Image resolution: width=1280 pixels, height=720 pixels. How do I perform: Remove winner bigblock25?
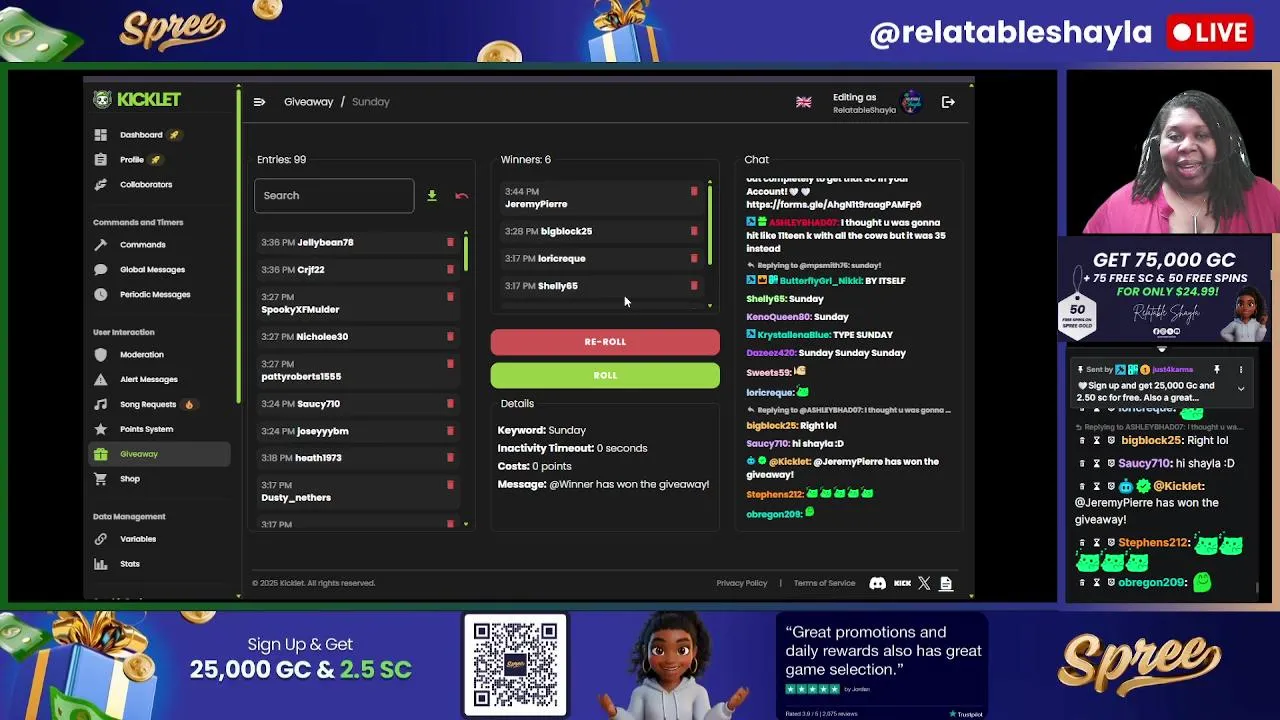coord(694,231)
